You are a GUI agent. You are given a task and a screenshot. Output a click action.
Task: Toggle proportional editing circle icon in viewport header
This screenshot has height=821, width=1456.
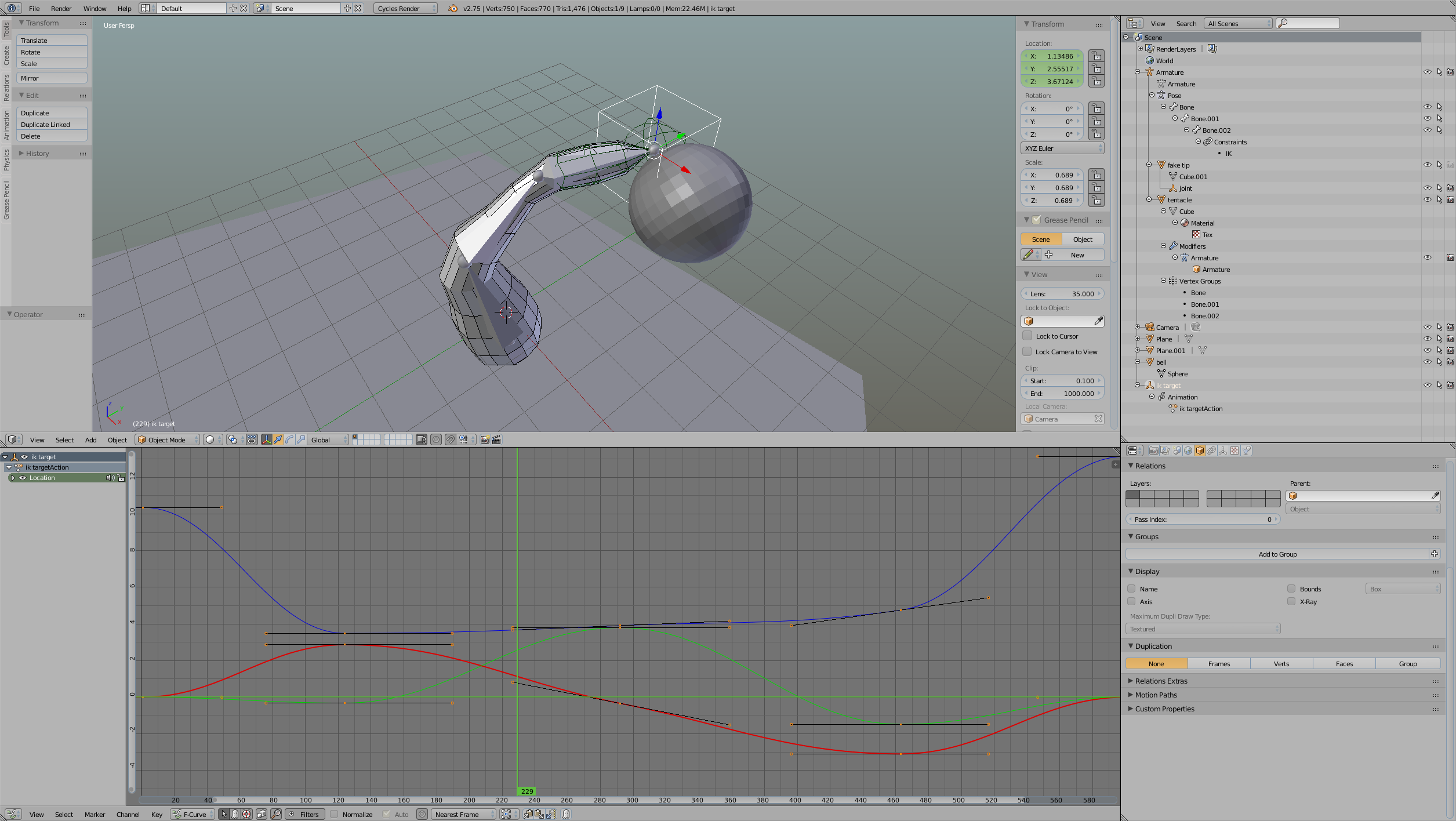tap(436, 439)
